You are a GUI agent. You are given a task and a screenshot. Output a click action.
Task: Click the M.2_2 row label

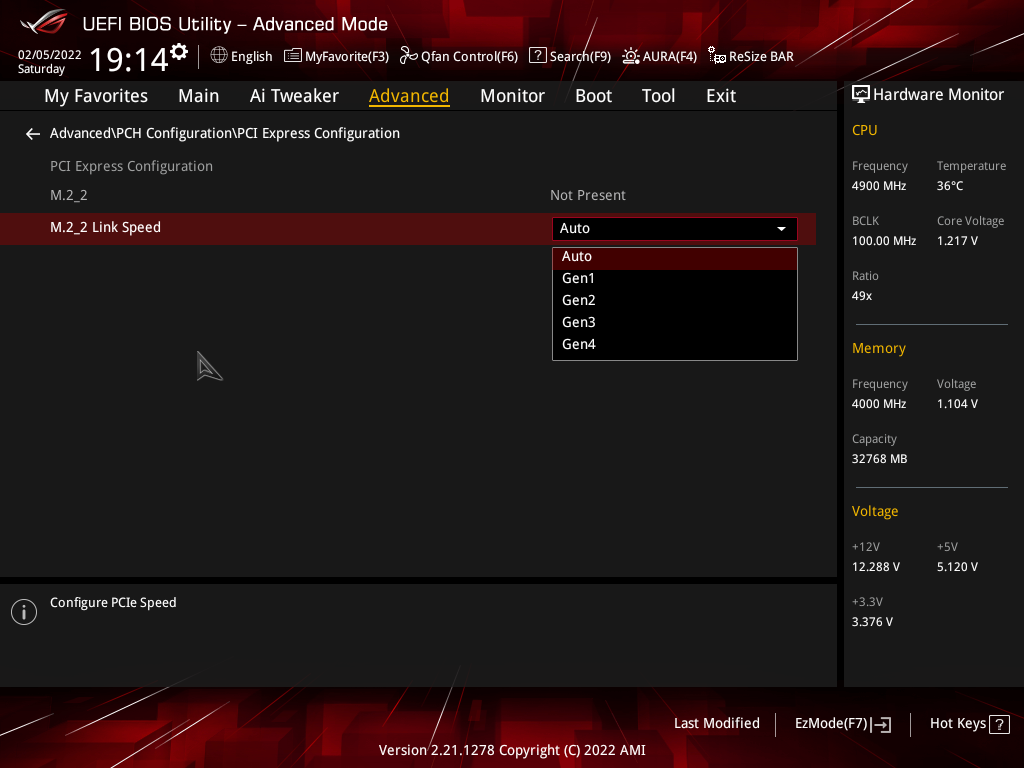point(69,195)
